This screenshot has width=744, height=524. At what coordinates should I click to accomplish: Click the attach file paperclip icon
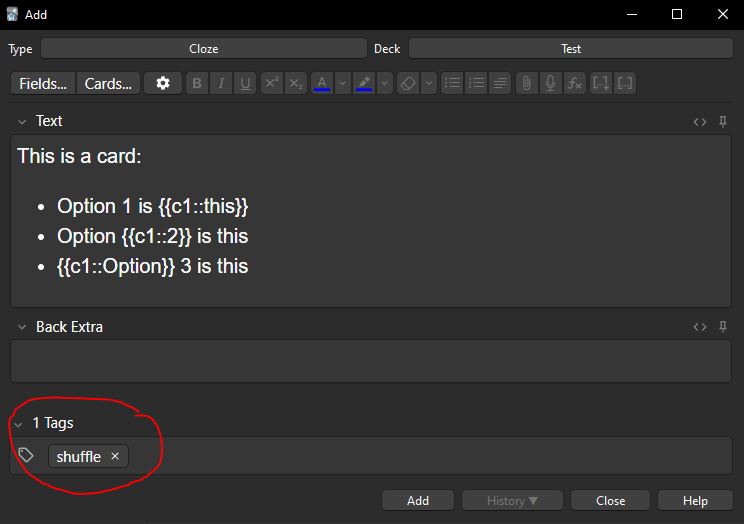coord(526,84)
